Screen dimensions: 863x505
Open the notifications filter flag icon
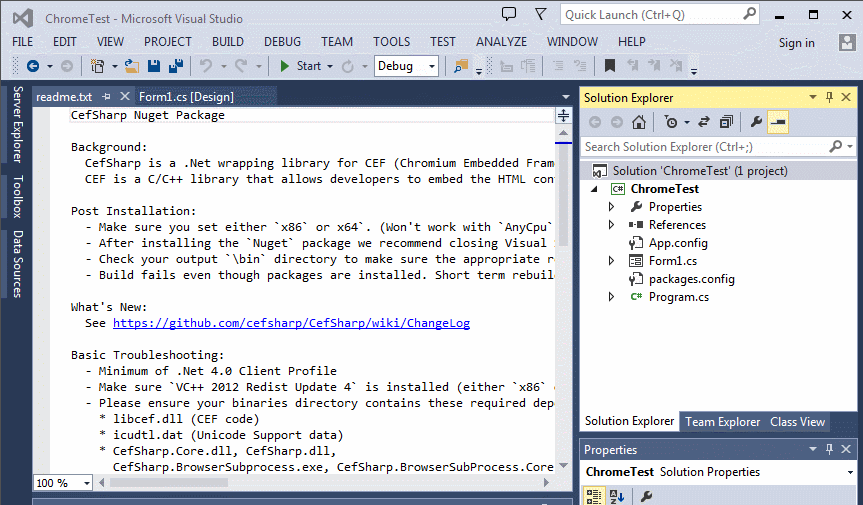point(541,14)
